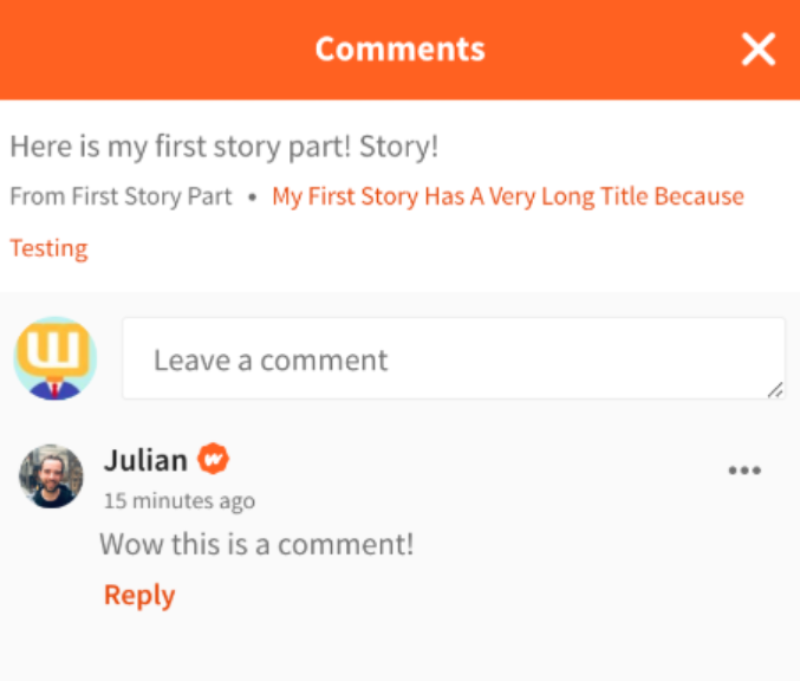Click the 15 minutes ago timestamp
This screenshot has width=800, height=681.
[x=179, y=501]
